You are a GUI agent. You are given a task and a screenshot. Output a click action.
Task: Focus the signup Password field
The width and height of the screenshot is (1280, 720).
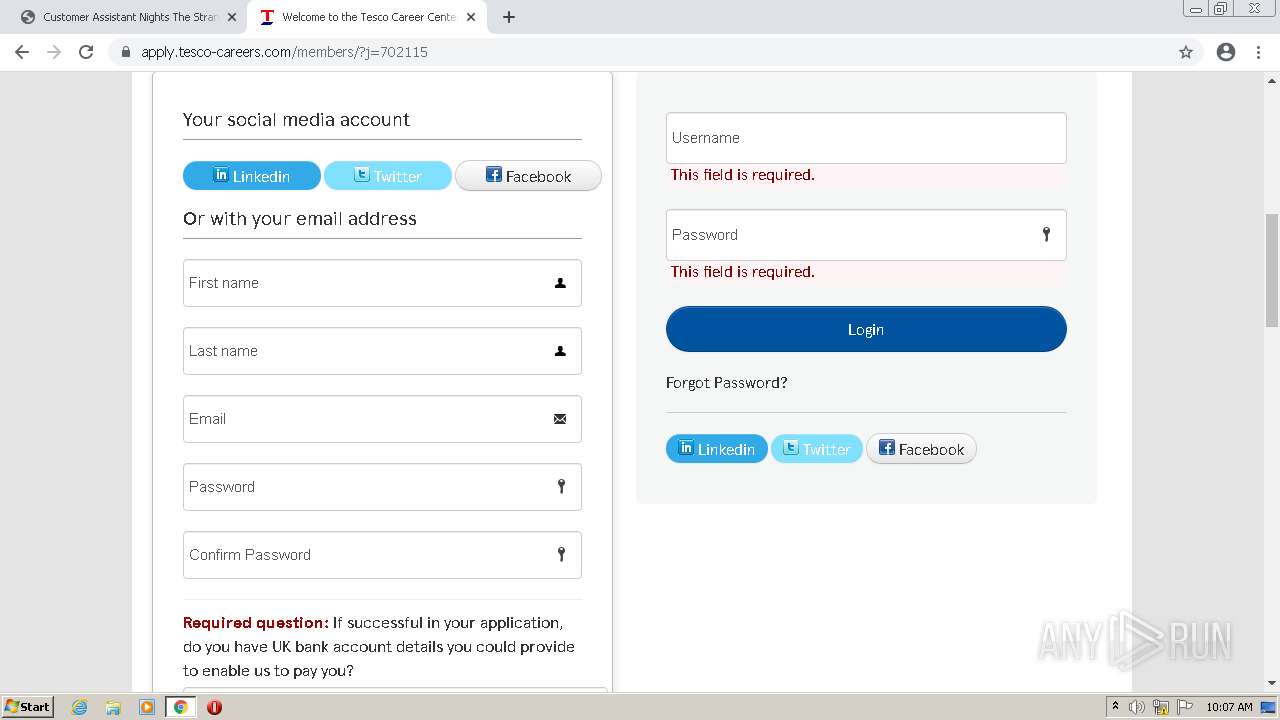pyautogui.click(x=382, y=487)
